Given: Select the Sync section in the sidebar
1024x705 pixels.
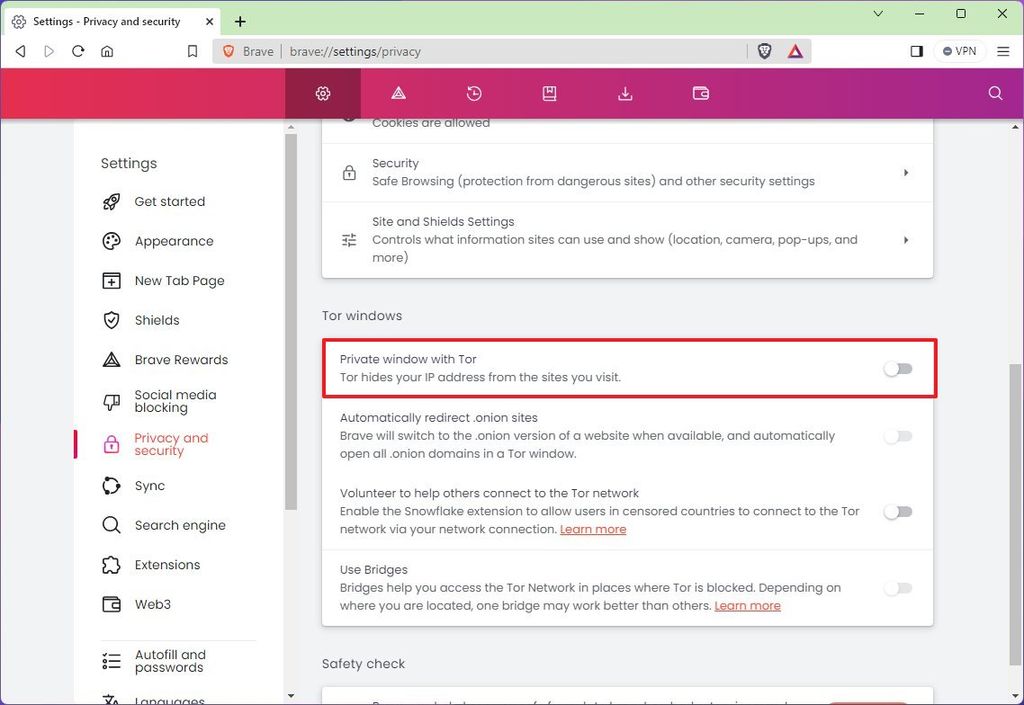Looking at the screenshot, I should pyautogui.click(x=150, y=485).
